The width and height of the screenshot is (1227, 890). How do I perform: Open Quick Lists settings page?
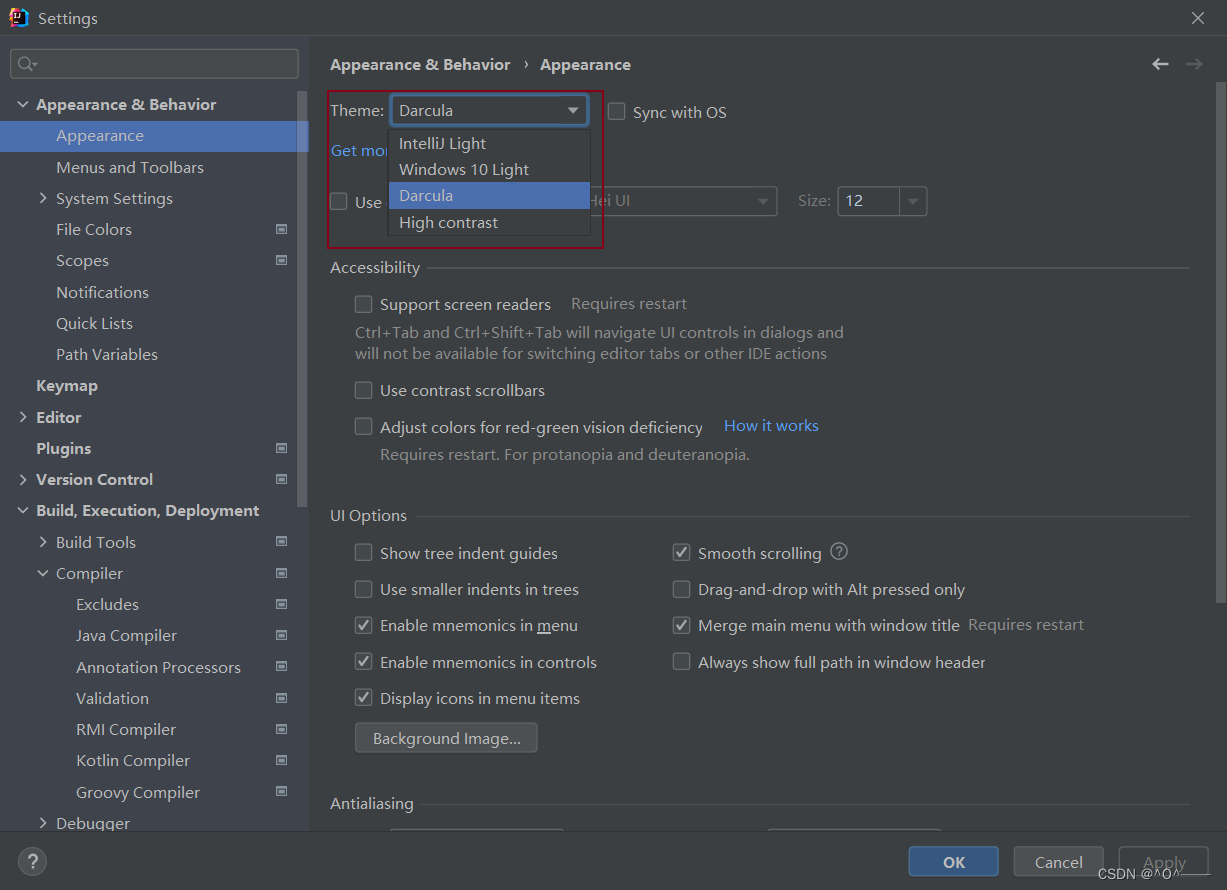click(x=94, y=323)
